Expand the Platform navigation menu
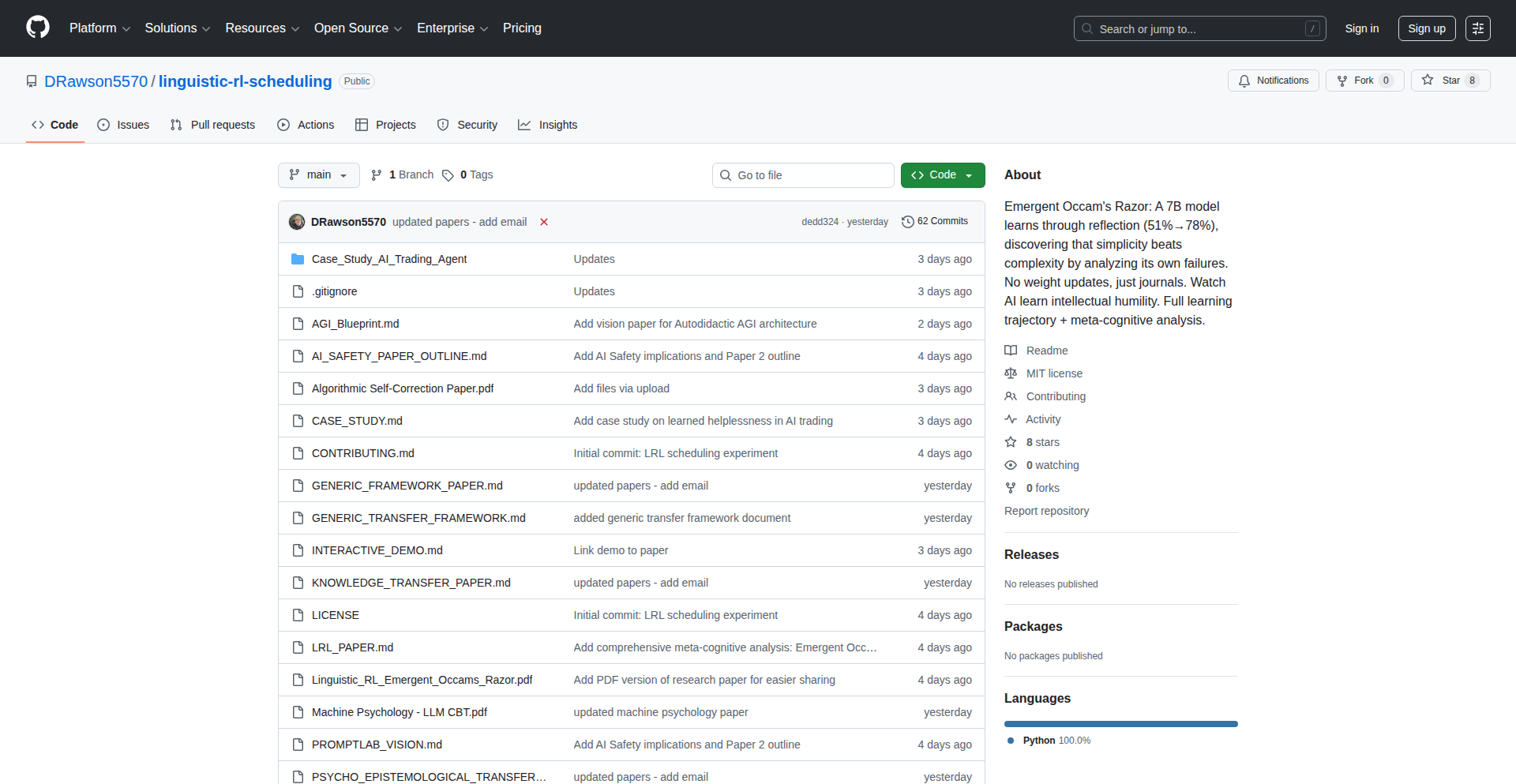Viewport: 1516px width, 784px height. coord(99,28)
